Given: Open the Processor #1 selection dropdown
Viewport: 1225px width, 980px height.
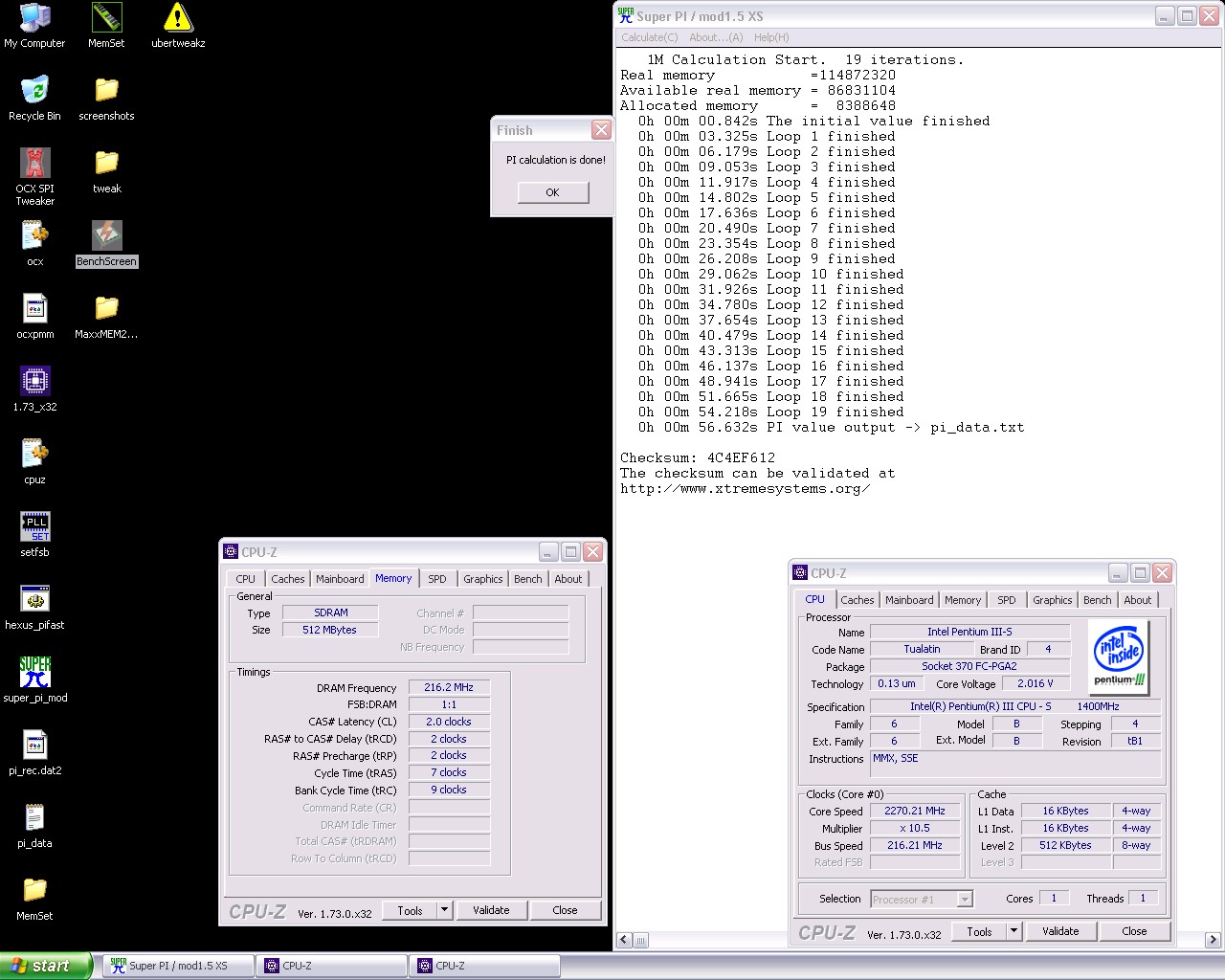Looking at the screenshot, I should (922, 899).
